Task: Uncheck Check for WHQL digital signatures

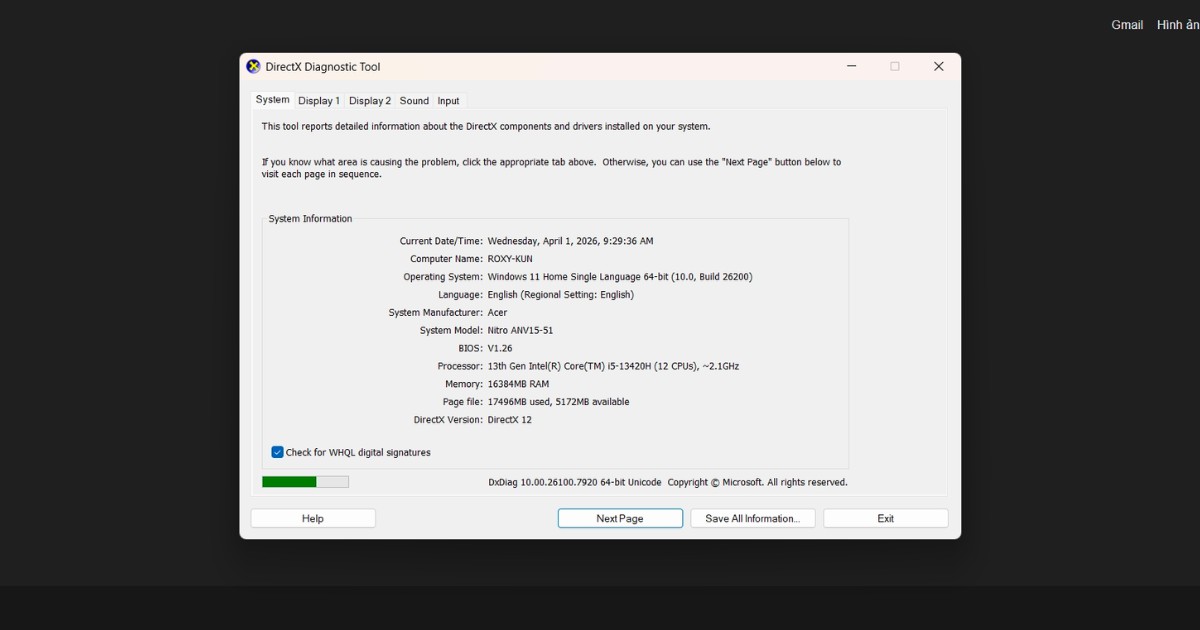Action: point(278,452)
